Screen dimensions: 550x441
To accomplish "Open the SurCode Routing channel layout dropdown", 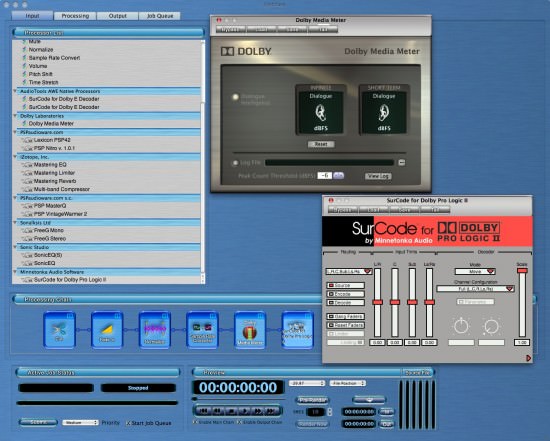I will [348, 272].
